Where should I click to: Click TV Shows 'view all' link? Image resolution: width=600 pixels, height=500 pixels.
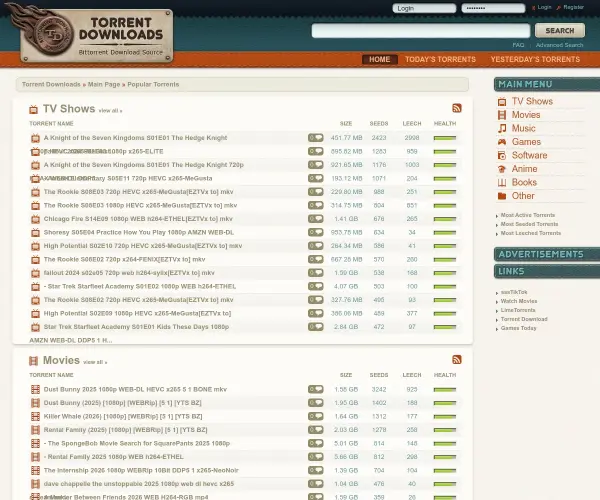pyautogui.click(x=110, y=111)
